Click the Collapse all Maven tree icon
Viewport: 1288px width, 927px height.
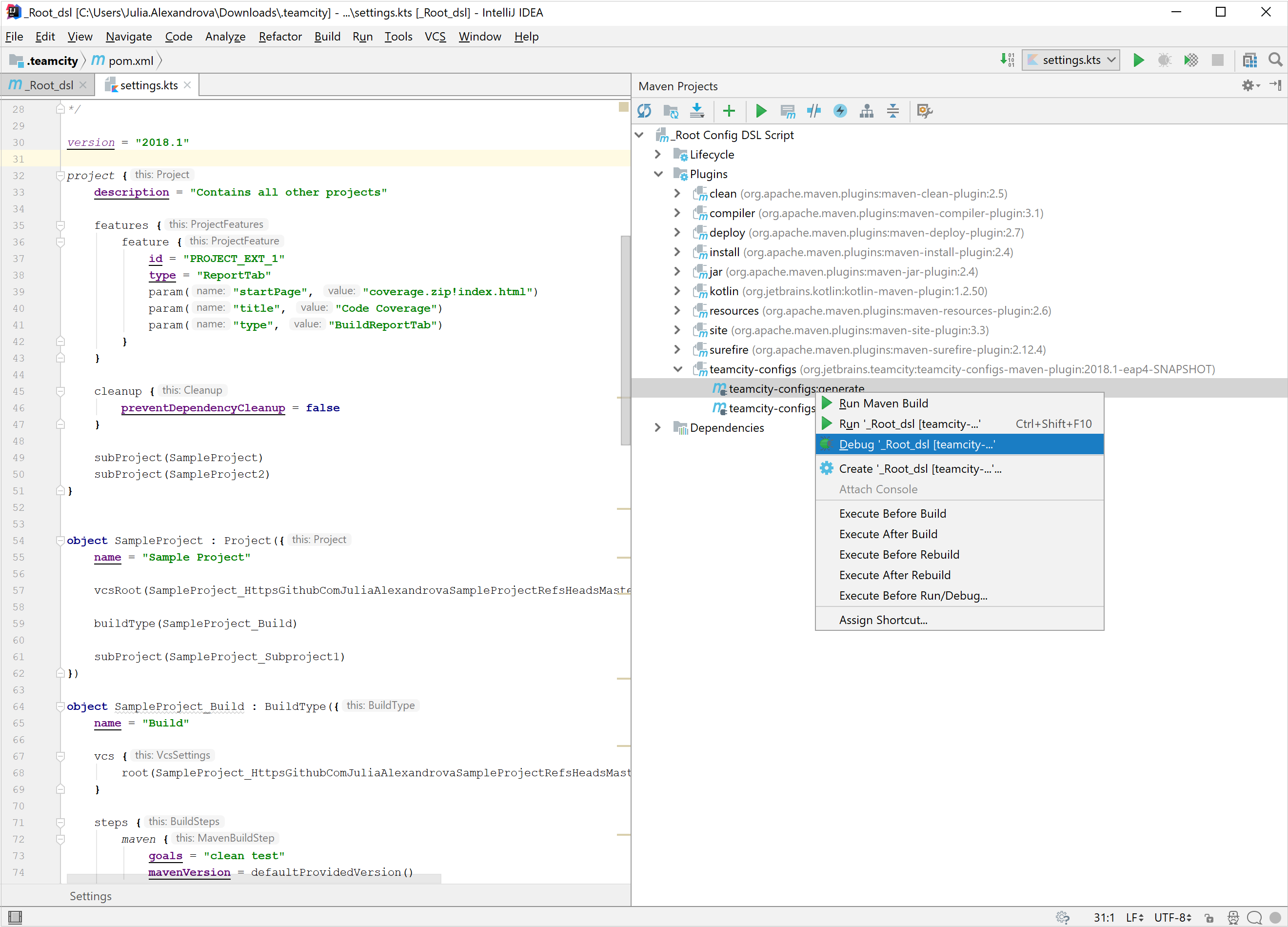click(x=894, y=111)
